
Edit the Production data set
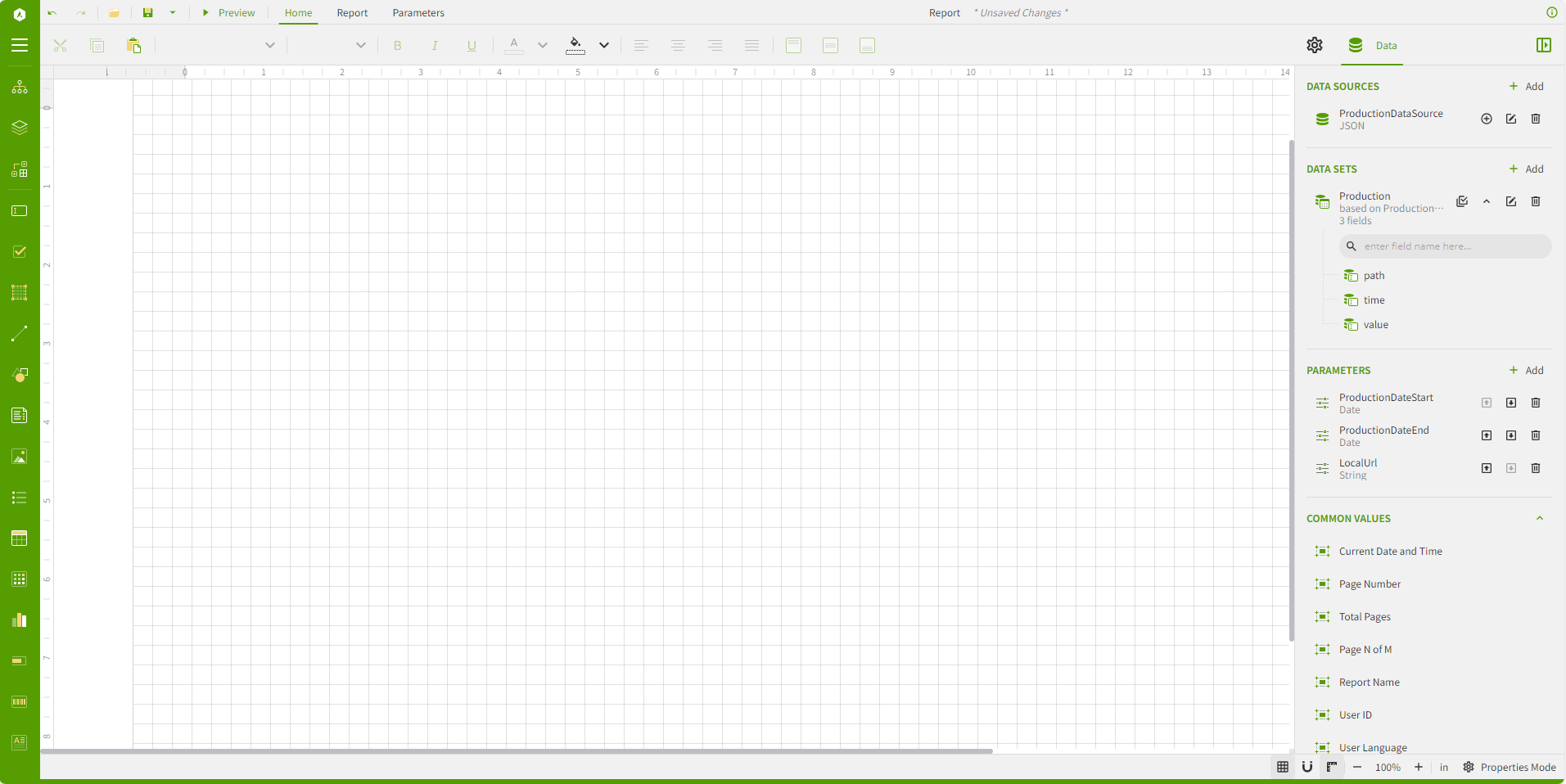click(x=1511, y=202)
